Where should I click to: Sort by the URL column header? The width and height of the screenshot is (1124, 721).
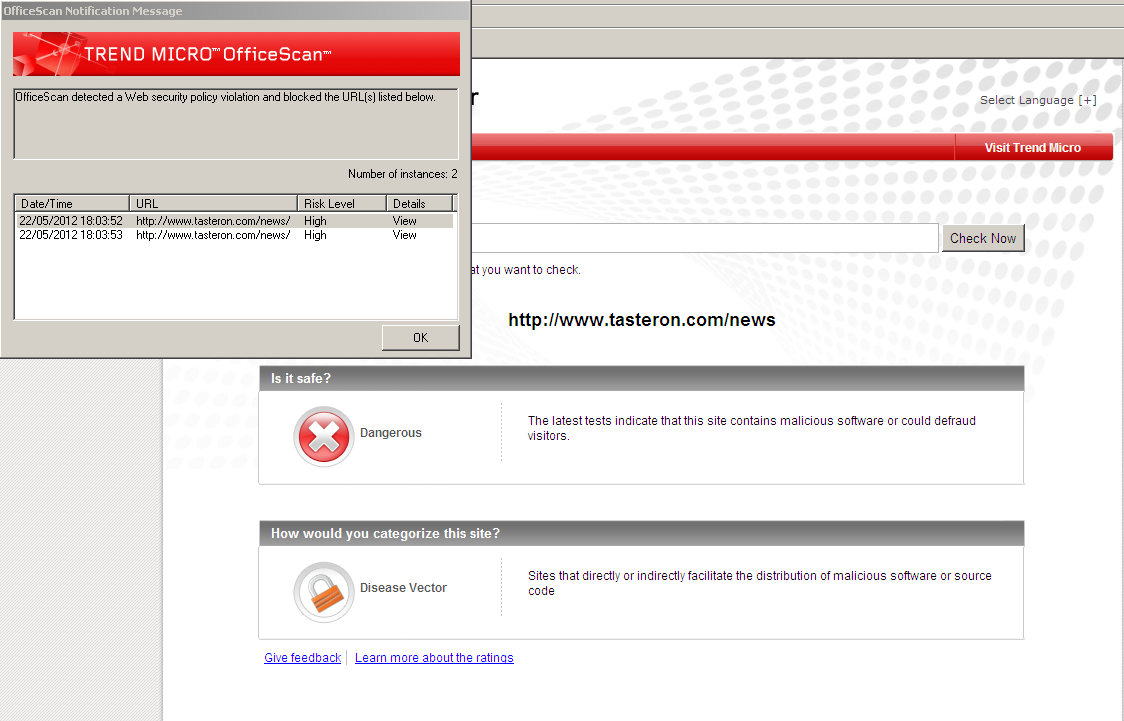click(214, 204)
